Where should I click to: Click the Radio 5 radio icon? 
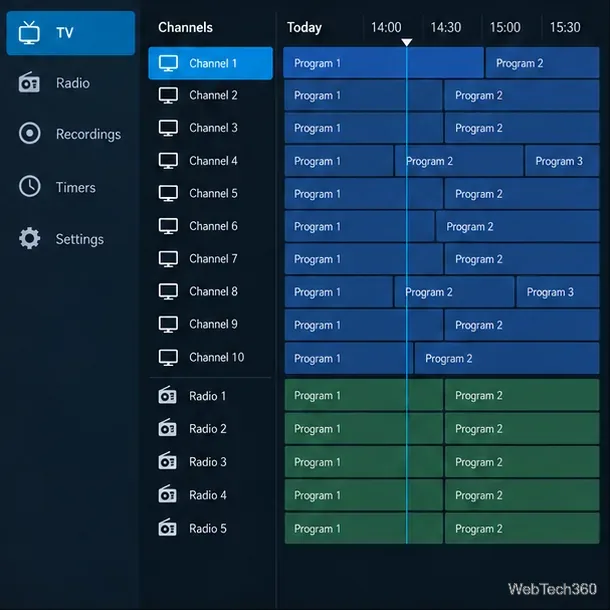(x=167, y=528)
